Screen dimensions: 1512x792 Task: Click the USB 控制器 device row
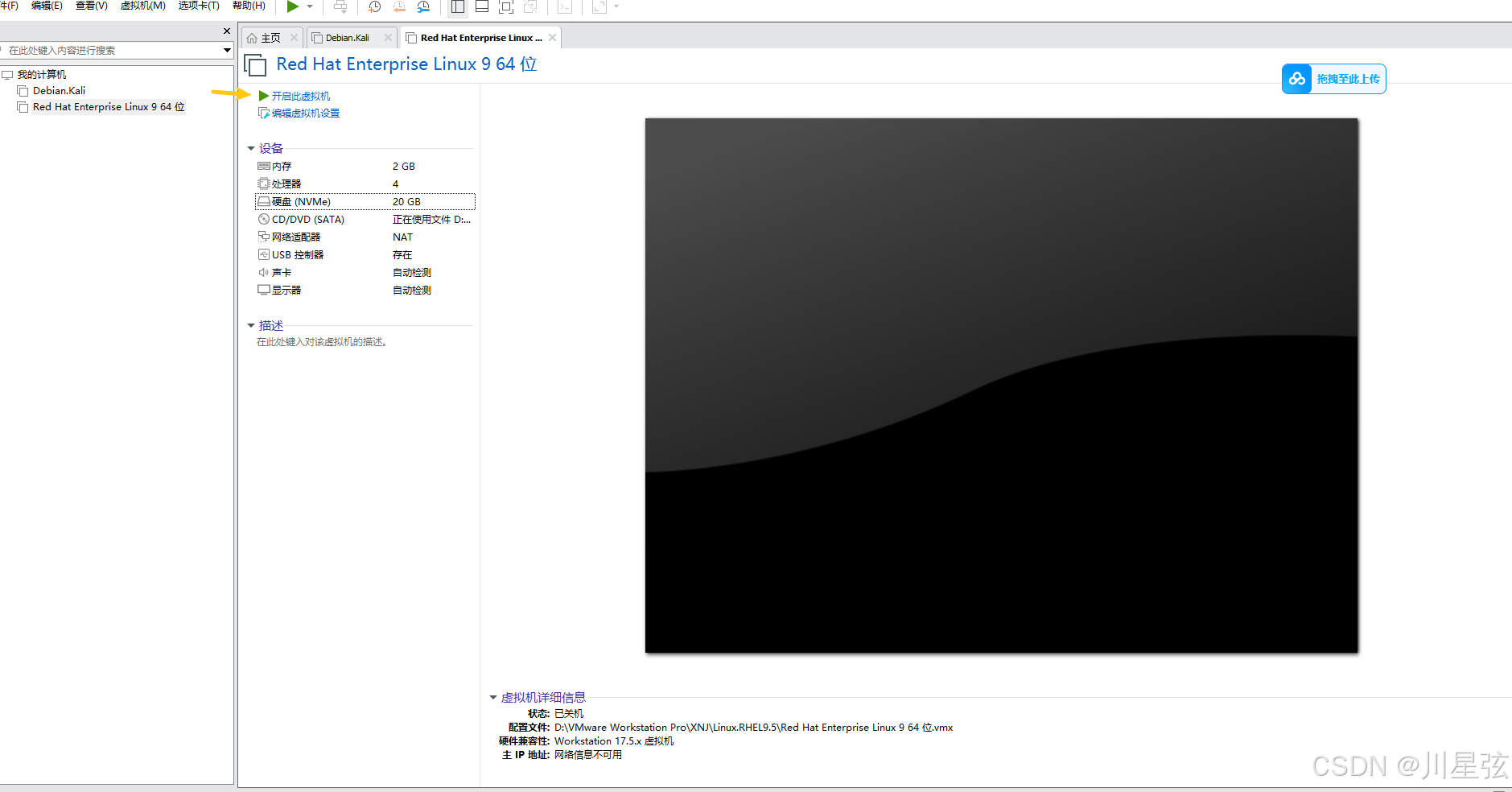(x=365, y=254)
